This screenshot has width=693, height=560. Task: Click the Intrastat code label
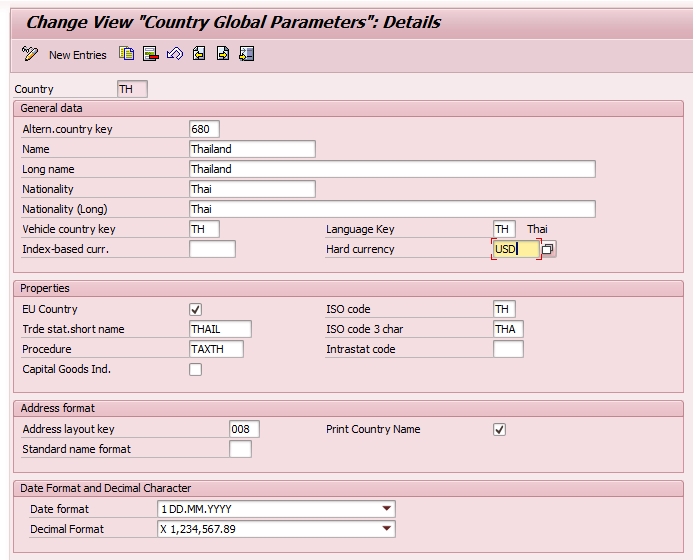pyautogui.click(x=361, y=349)
